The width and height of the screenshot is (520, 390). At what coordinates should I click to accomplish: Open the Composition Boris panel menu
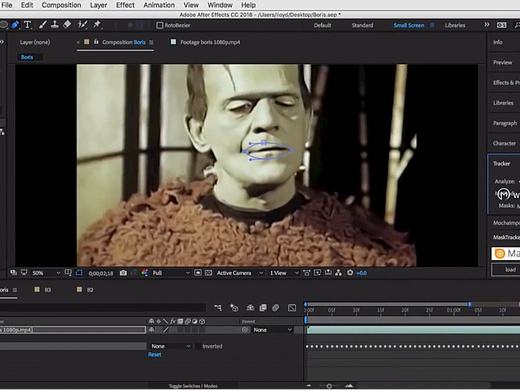tap(151, 42)
